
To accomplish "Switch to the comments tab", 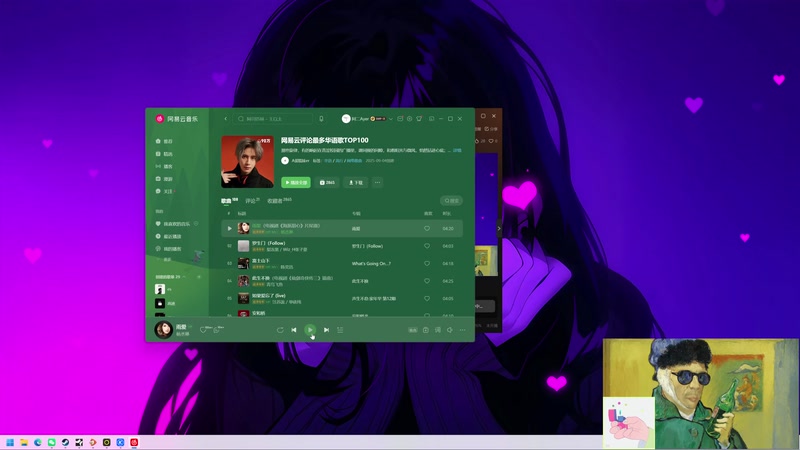I will tap(251, 201).
